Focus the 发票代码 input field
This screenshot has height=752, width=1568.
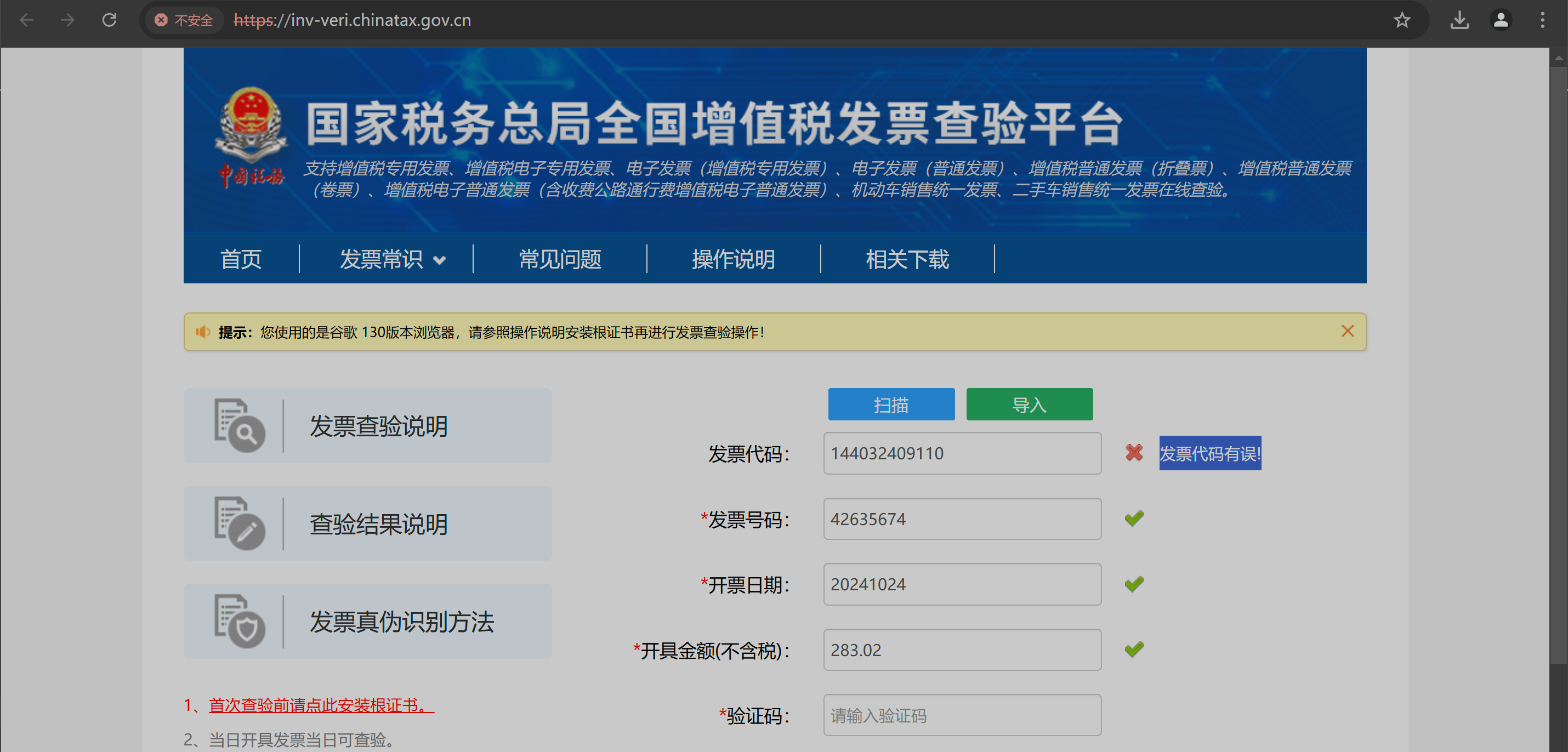pyautogui.click(x=962, y=453)
